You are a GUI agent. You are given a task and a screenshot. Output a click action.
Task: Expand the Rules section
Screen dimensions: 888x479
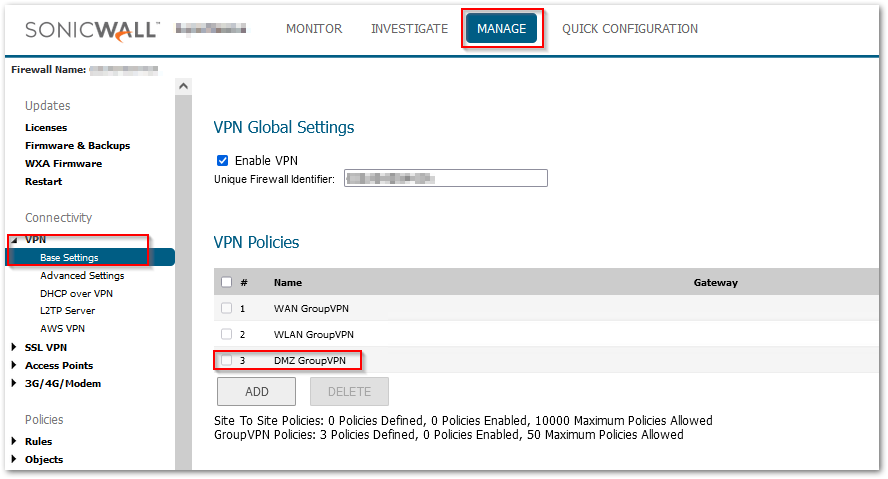[x=14, y=441]
